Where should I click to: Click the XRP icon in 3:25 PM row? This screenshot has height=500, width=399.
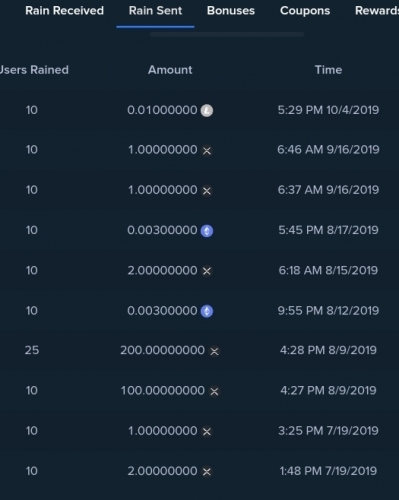click(x=207, y=432)
